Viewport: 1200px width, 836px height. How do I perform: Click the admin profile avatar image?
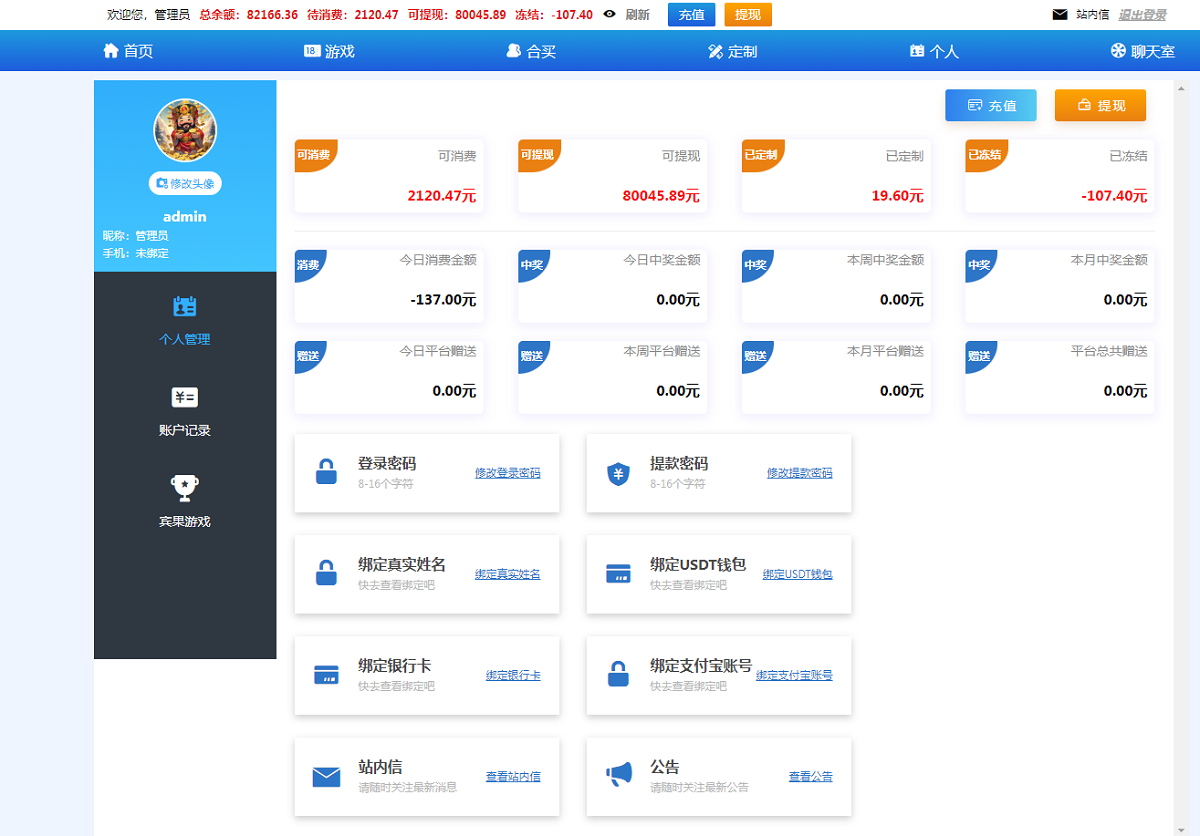(185, 130)
